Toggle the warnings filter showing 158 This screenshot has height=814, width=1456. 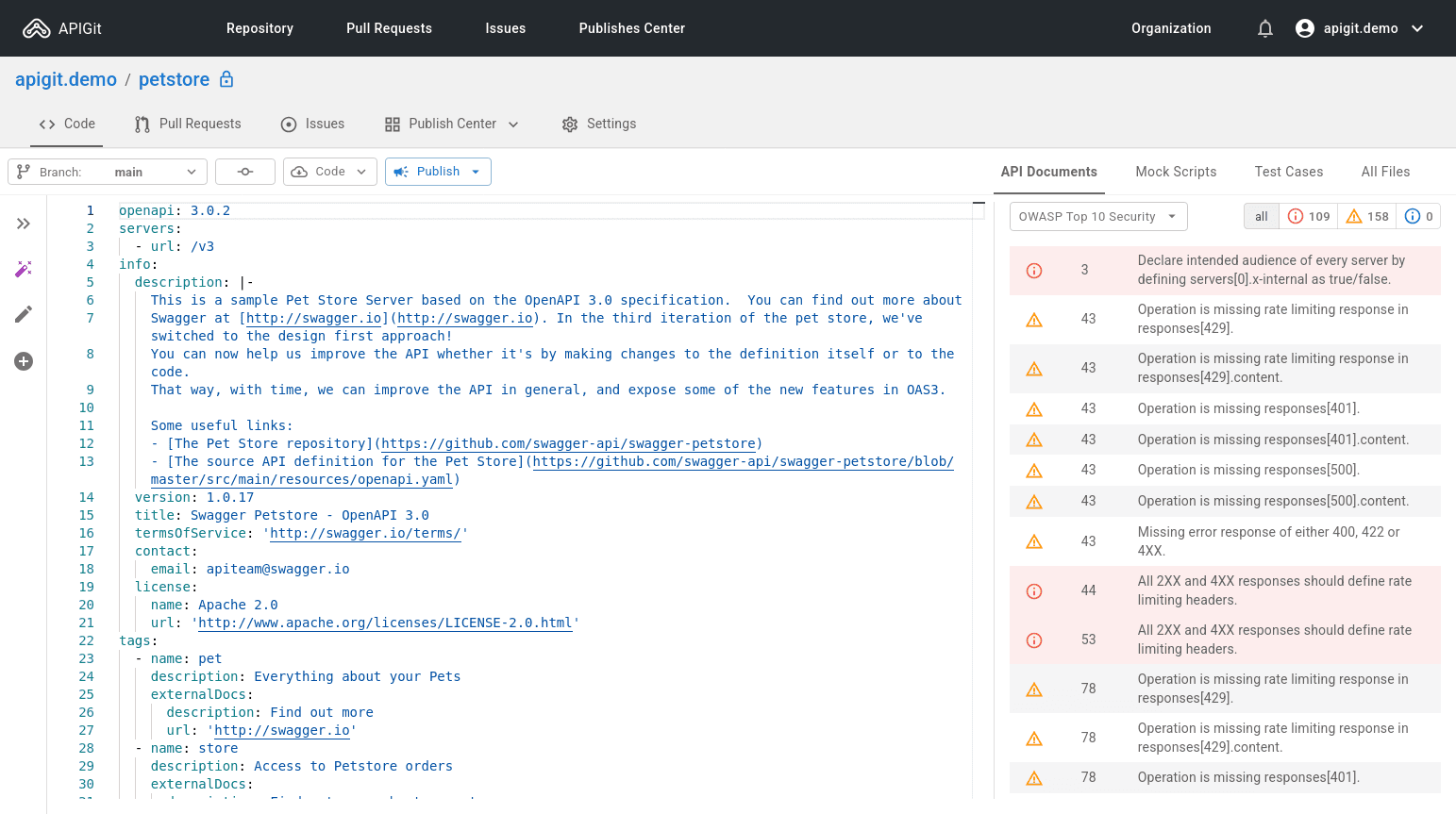[1366, 217]
